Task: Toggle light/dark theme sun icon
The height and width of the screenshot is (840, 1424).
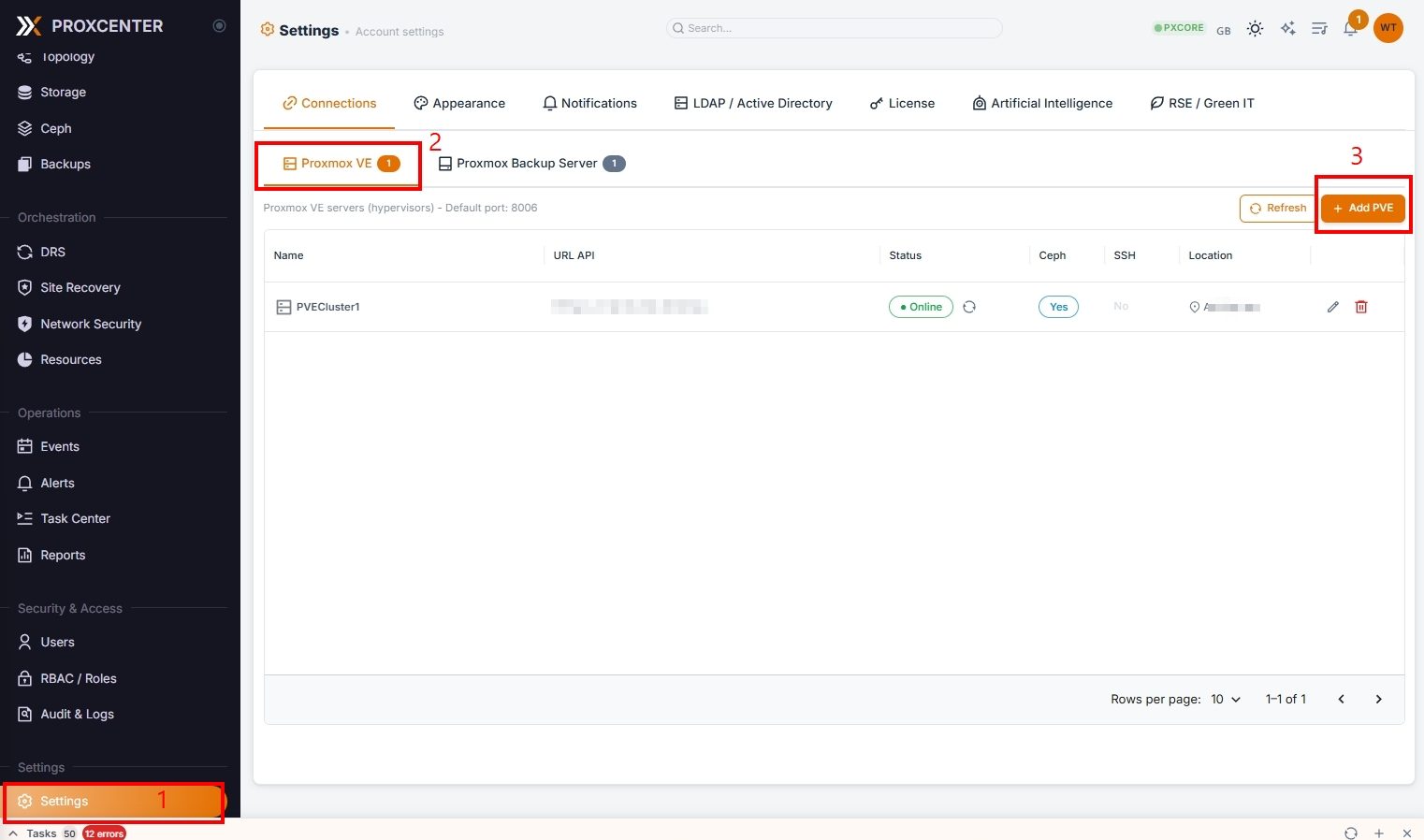Action: pyautogui.click(x=1255, y=29)
